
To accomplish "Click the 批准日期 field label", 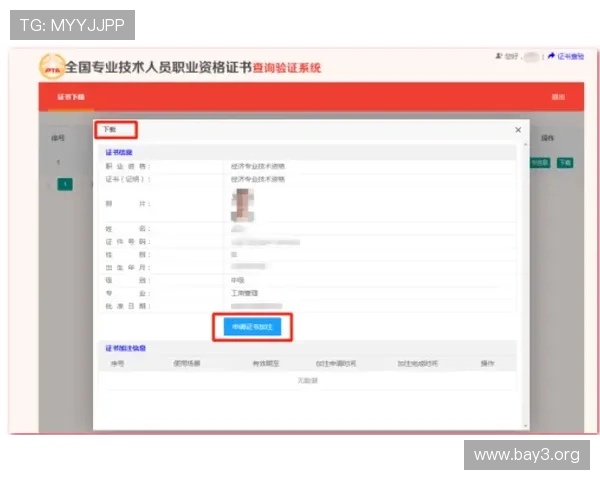I will 128,306.
